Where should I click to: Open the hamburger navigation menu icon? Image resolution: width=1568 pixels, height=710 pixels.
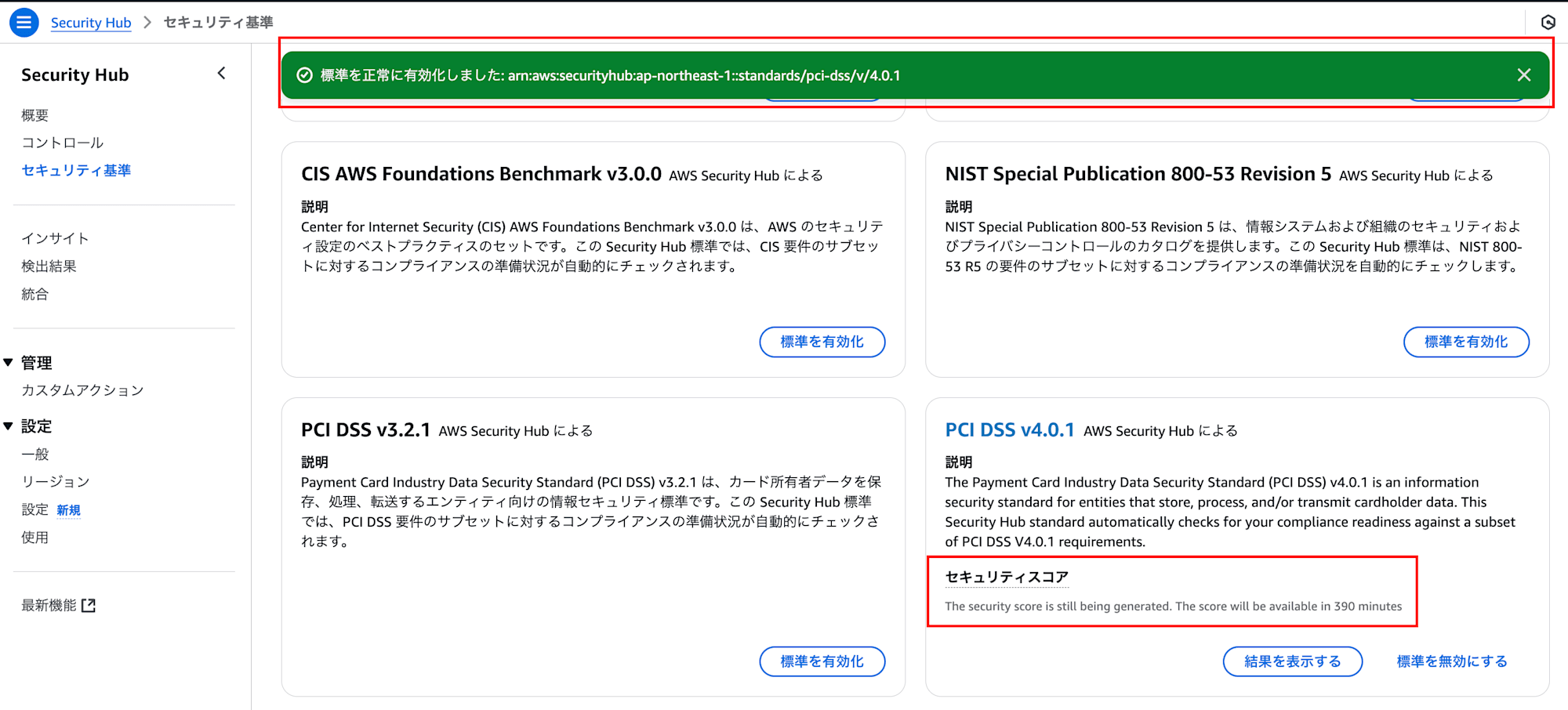[x=24, y=22]
